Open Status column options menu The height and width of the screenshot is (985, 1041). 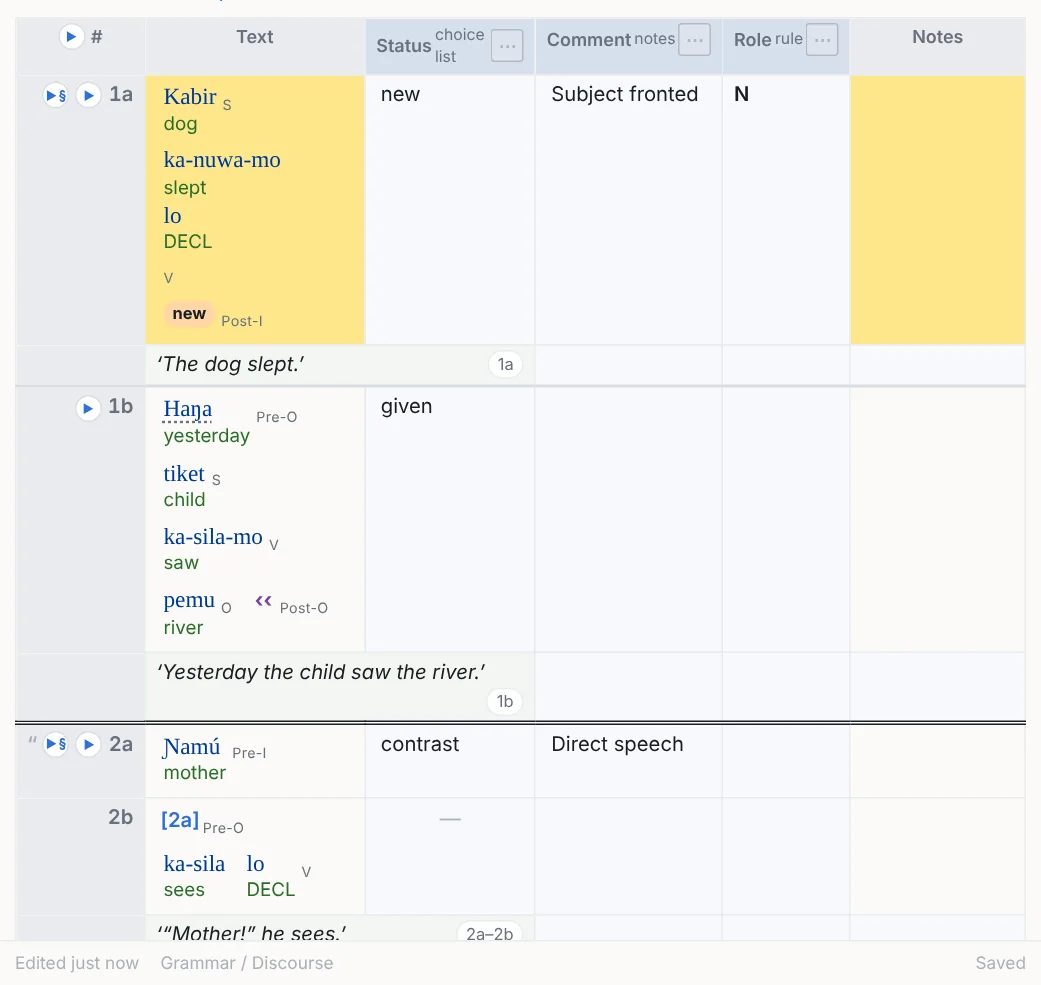(507, 46)
